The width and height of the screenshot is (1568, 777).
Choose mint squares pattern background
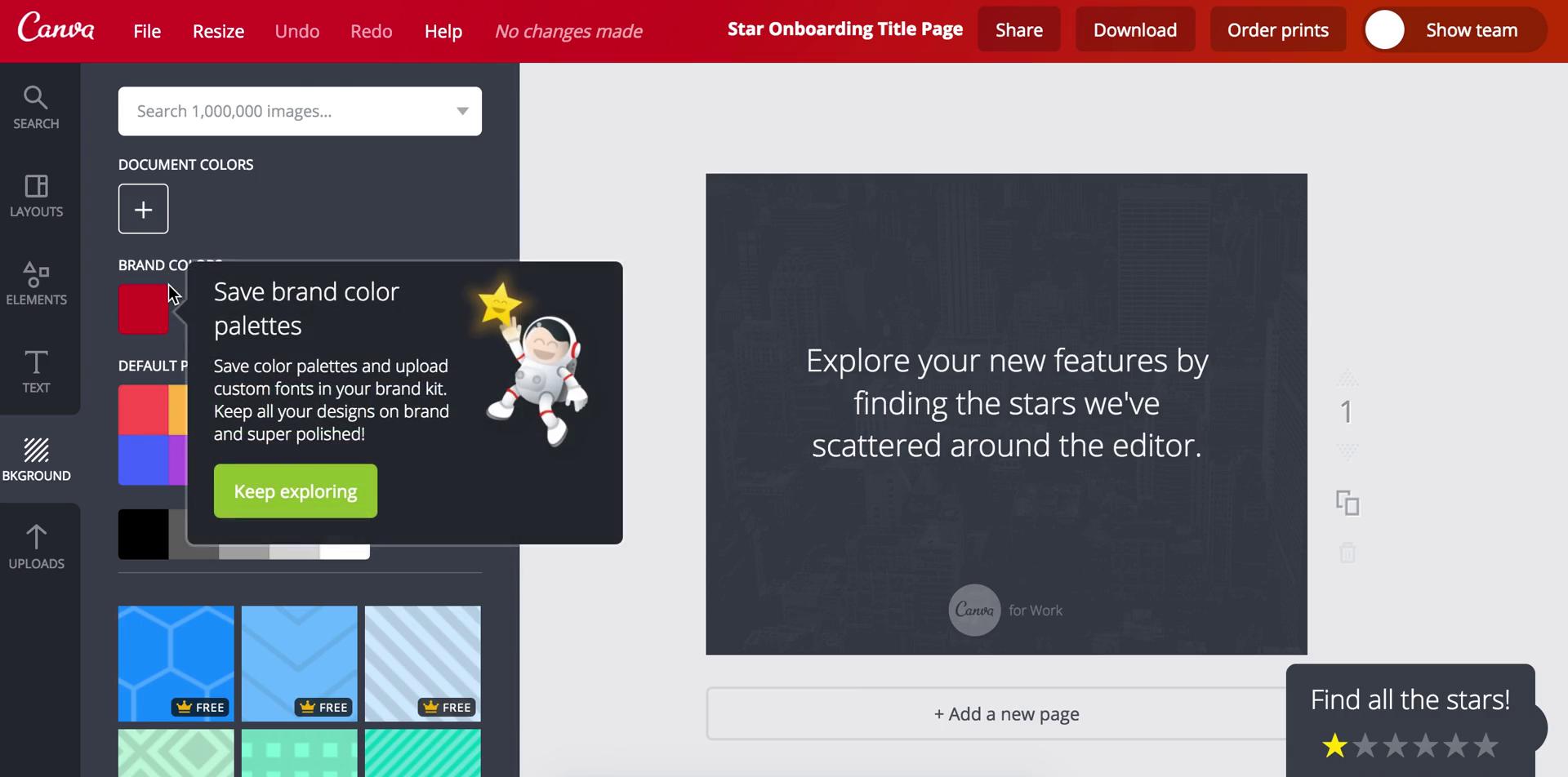coord(300,753)
